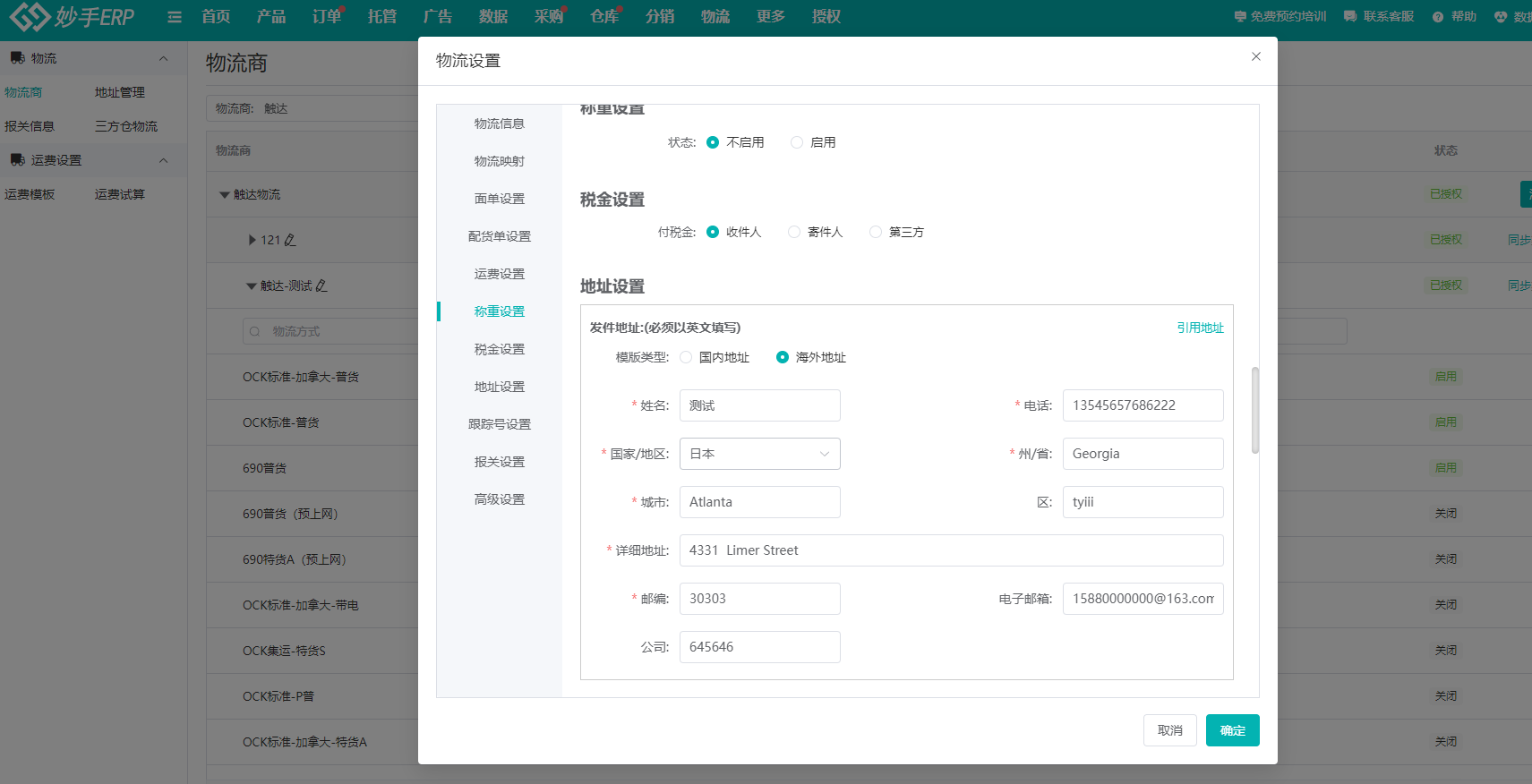The image size is (1532, 784).
Task: Open 称重设置 settings tab
Action: (x=500, y=311)
